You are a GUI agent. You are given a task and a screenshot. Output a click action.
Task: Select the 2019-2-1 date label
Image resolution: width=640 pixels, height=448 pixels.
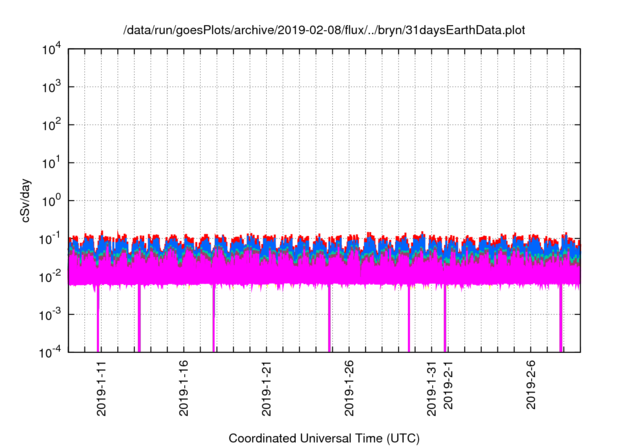448,385
